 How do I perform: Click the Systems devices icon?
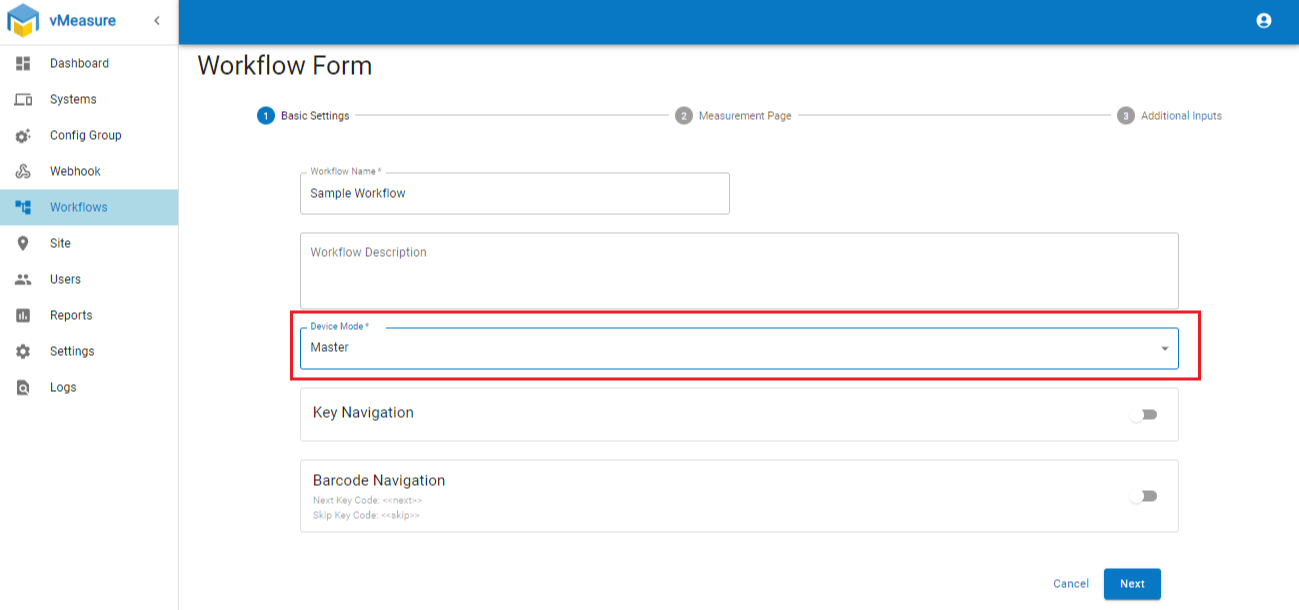(x=23, y=99)
